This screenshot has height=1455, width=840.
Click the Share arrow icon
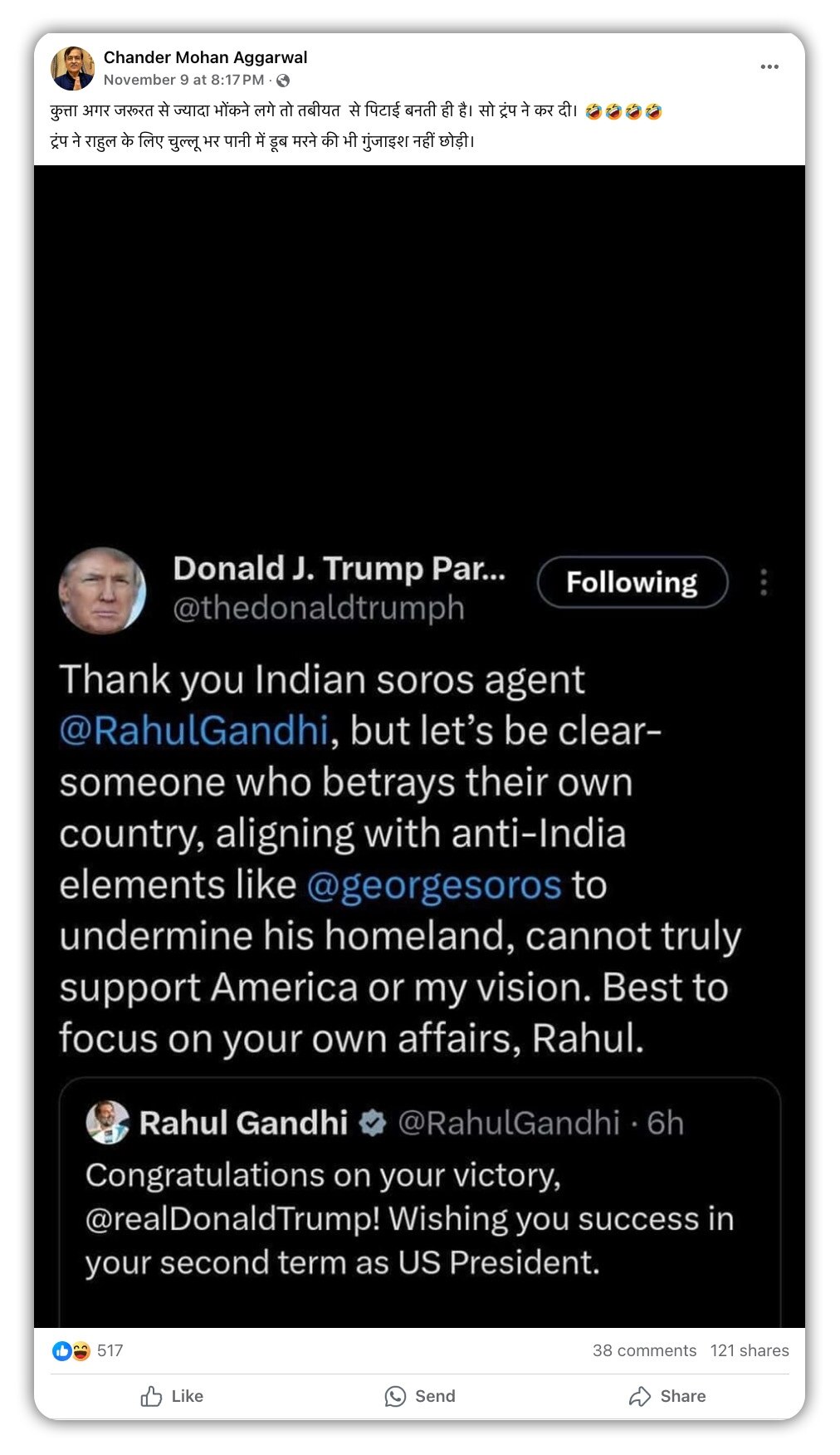pos(639,1396)
